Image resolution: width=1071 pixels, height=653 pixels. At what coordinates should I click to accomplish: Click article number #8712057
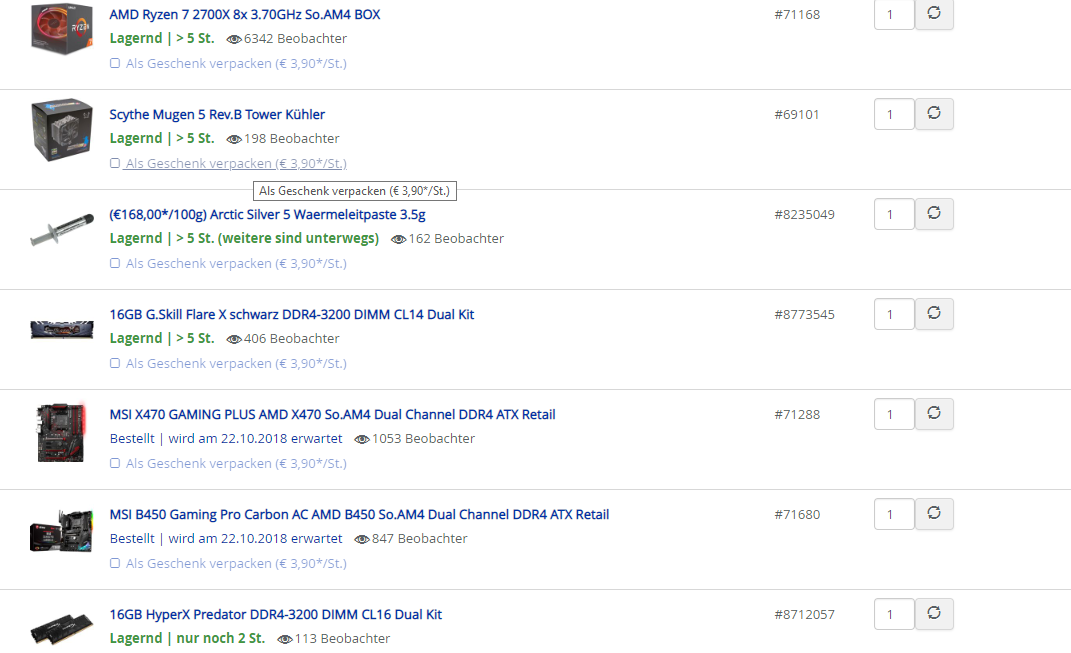pos(805,614)
